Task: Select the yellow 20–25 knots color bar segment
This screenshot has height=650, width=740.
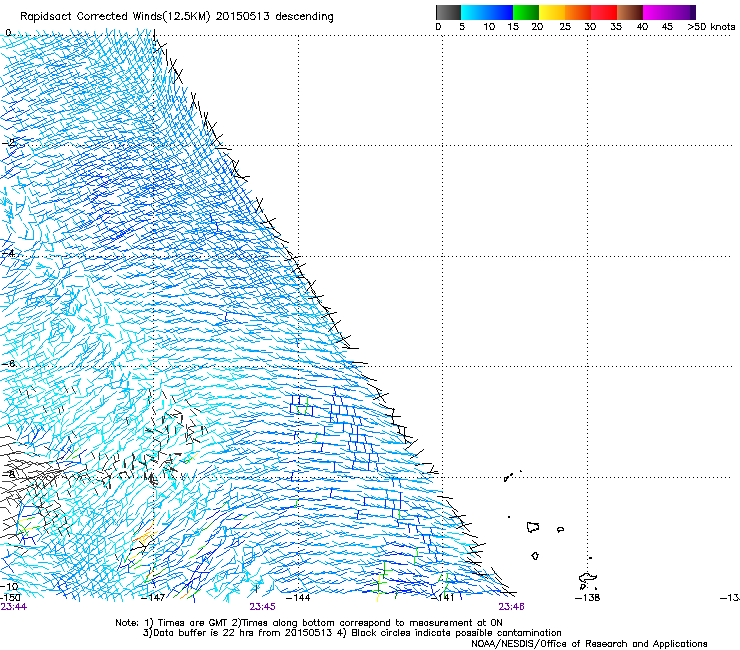Action: click(552, 12)
